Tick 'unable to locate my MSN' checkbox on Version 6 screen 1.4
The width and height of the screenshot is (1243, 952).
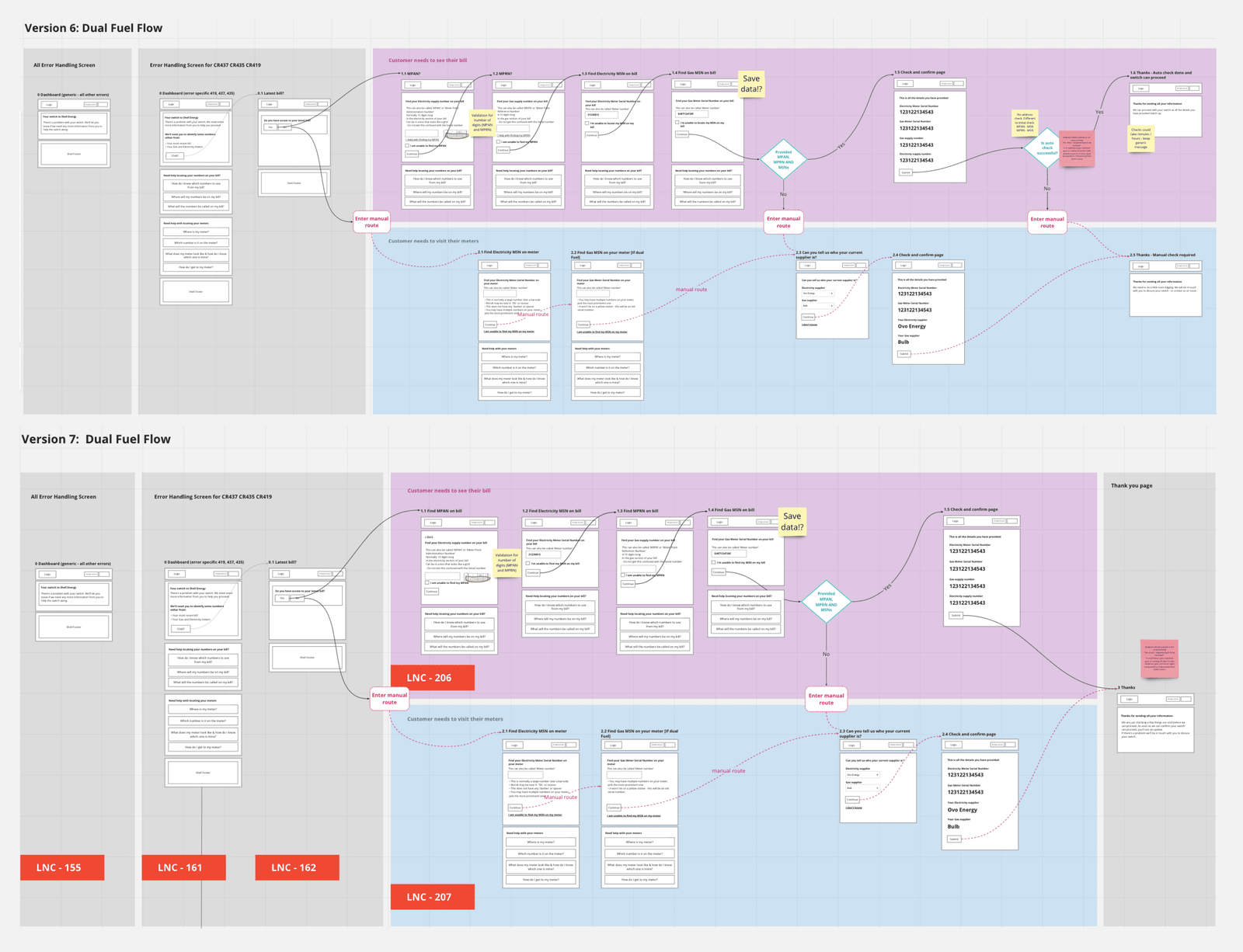click(677, 122)
